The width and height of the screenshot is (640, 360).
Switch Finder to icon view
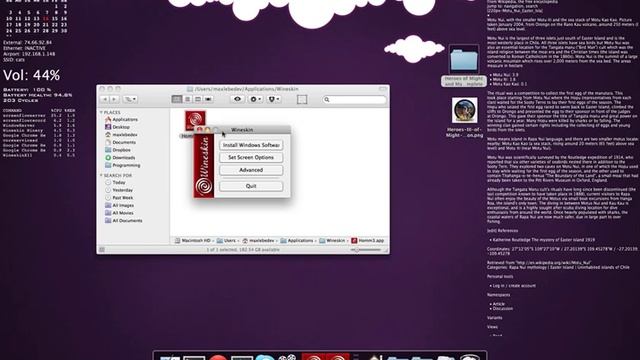177,99
